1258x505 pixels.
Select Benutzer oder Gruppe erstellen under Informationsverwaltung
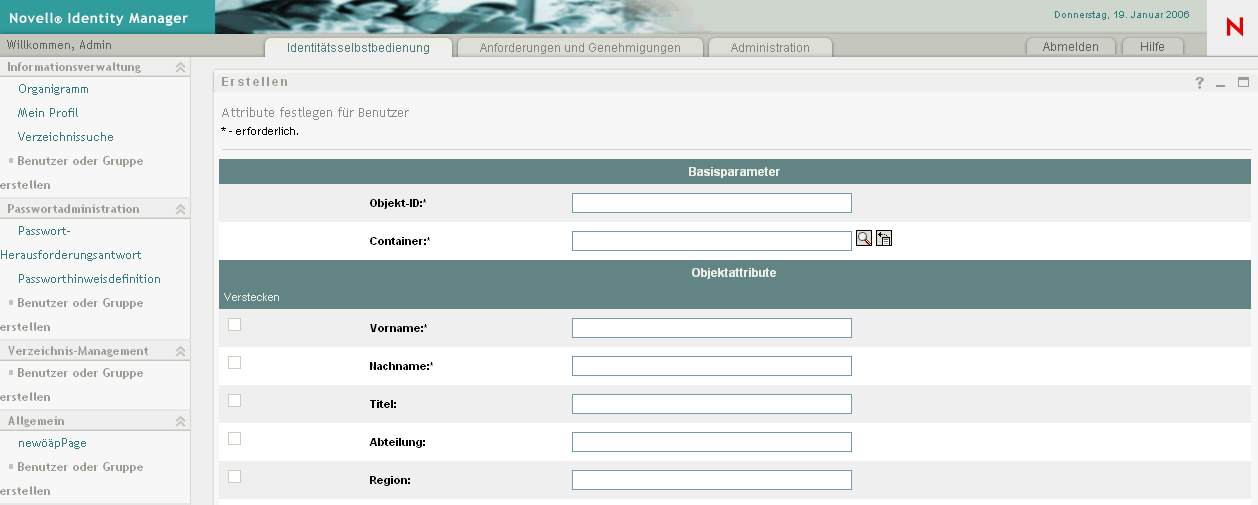72,173
